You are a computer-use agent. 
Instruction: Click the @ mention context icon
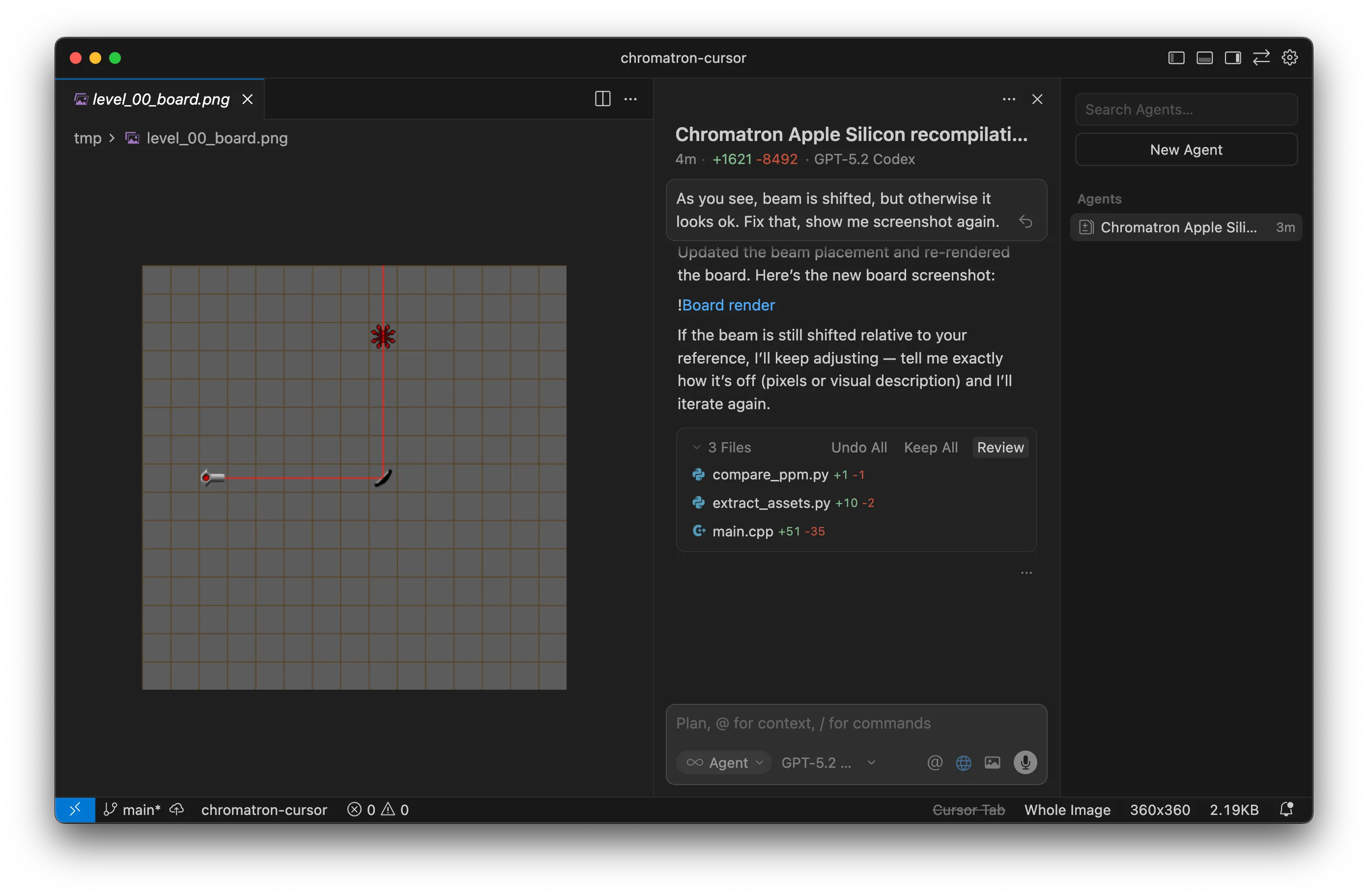click(x=935, y=762)
